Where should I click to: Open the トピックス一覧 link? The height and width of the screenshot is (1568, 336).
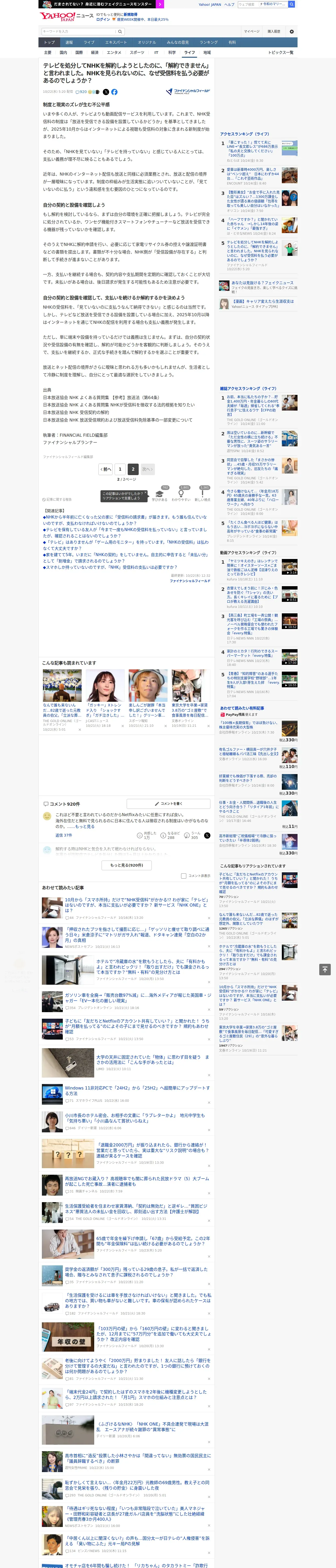[x=281, y=52]
